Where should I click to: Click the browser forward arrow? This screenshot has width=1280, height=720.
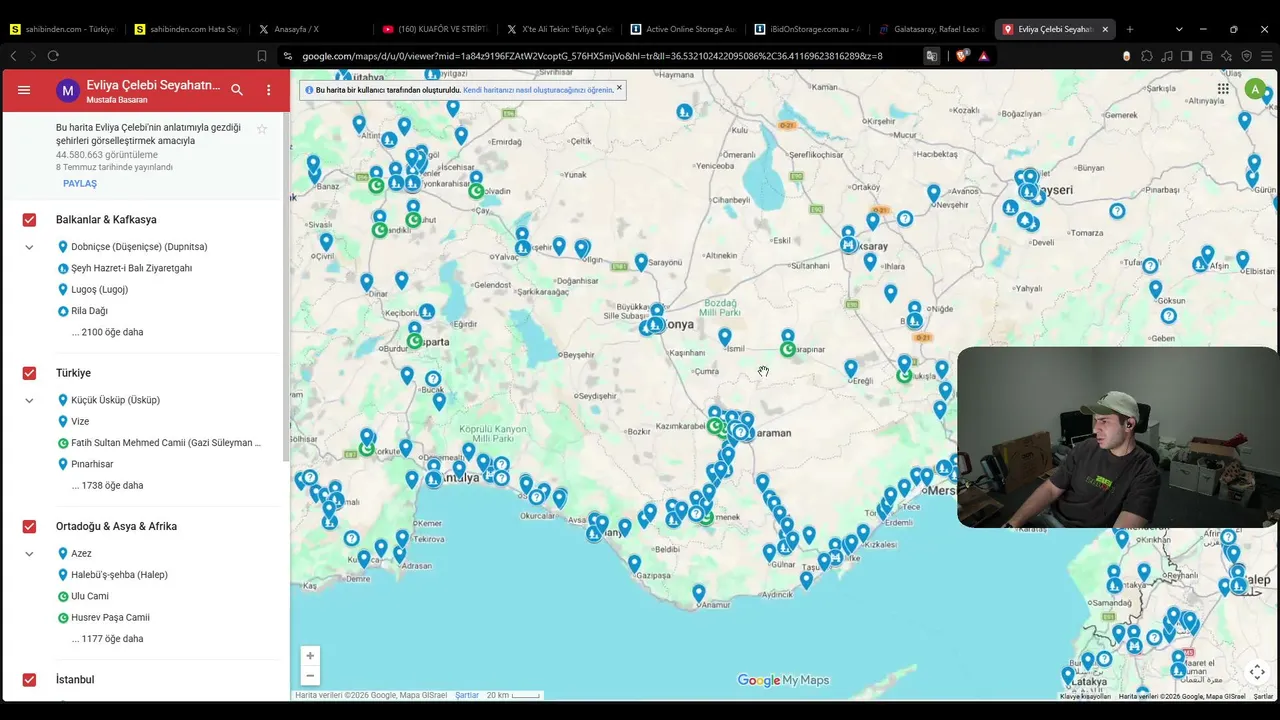click(33, 56)
